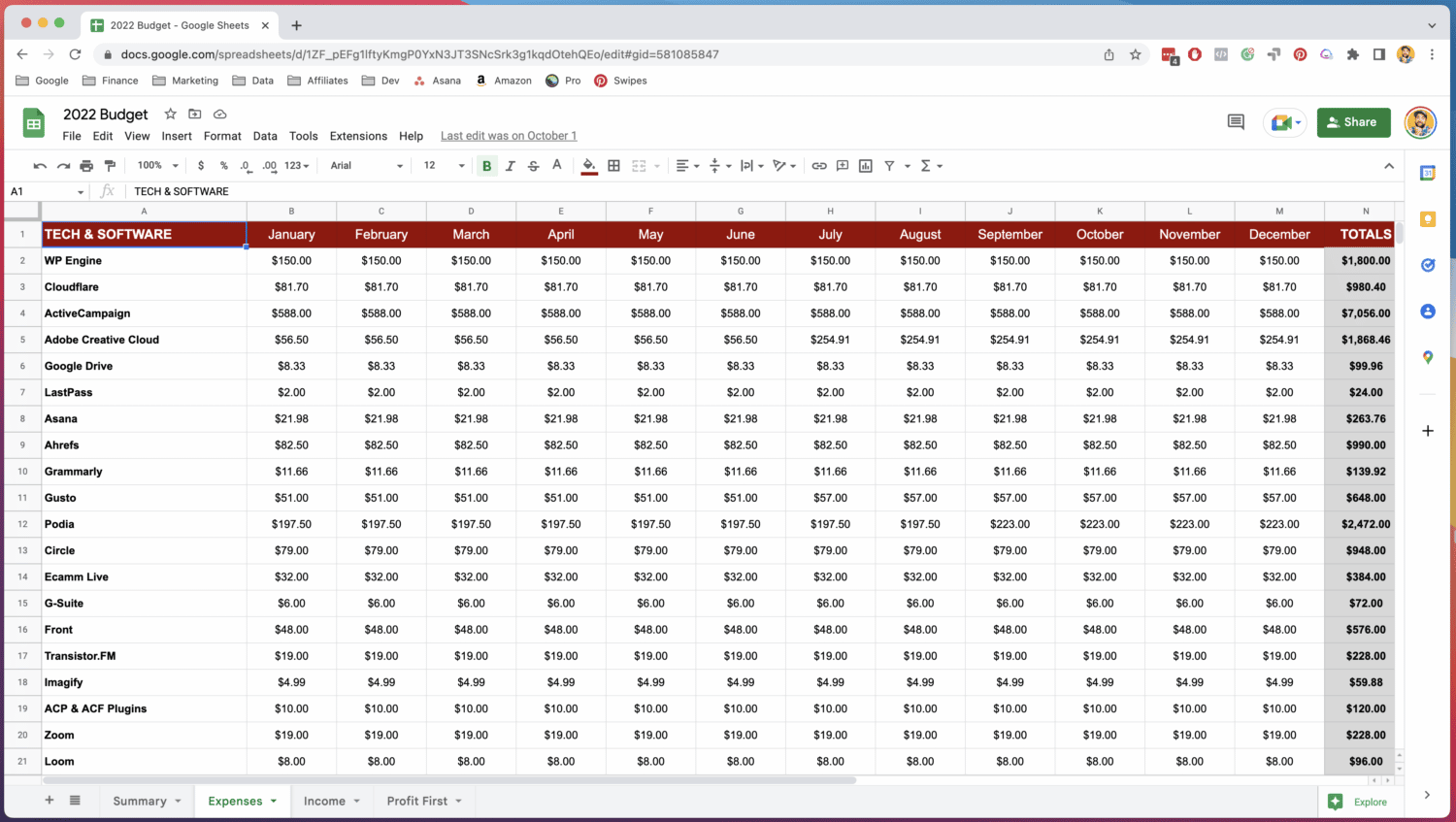Open the text color picker
This screenshot has height=822, width=1456.
(557, 166)
